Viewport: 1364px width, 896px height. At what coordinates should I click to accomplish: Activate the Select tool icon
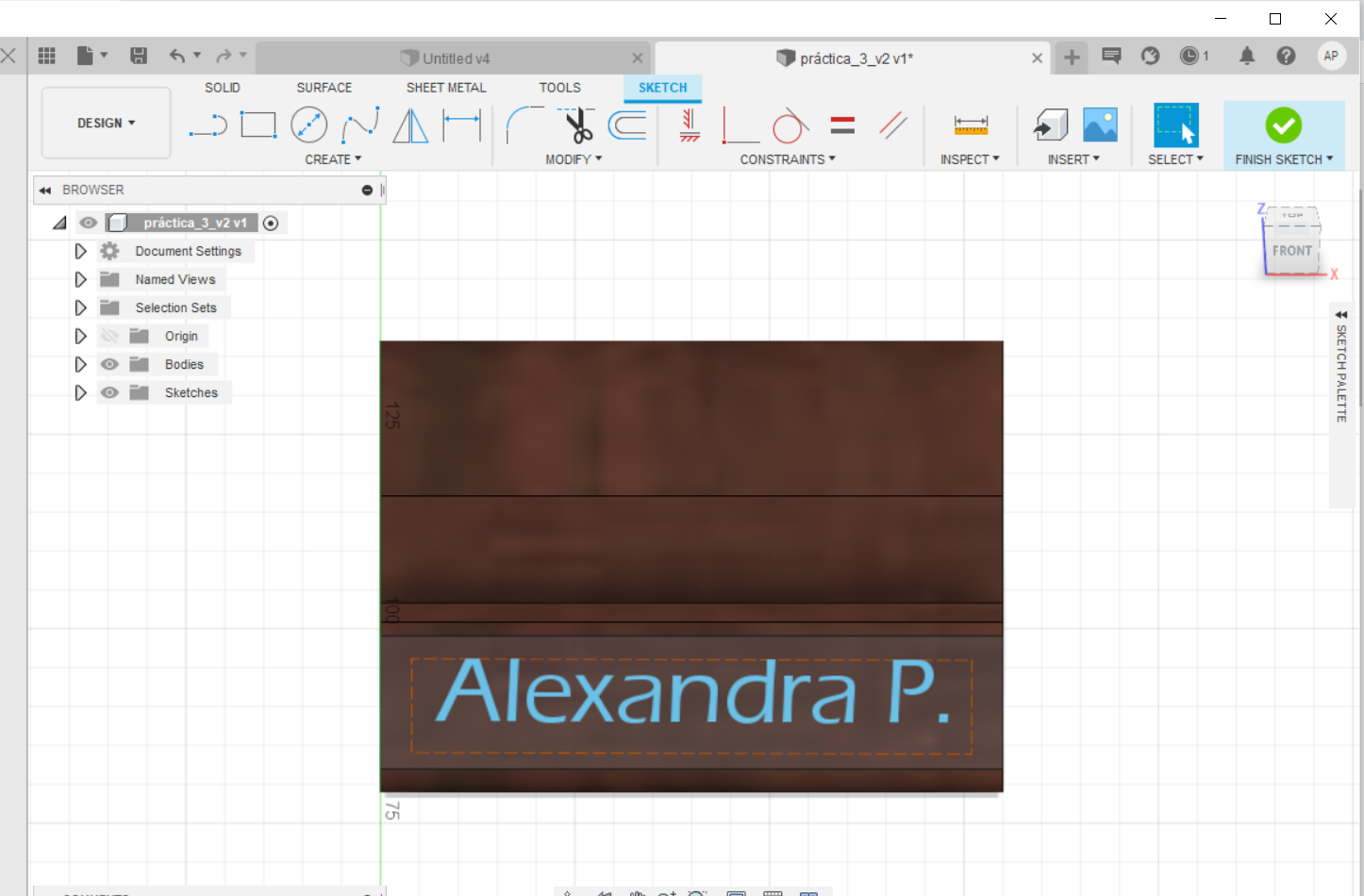click(x=1176, y=124)
